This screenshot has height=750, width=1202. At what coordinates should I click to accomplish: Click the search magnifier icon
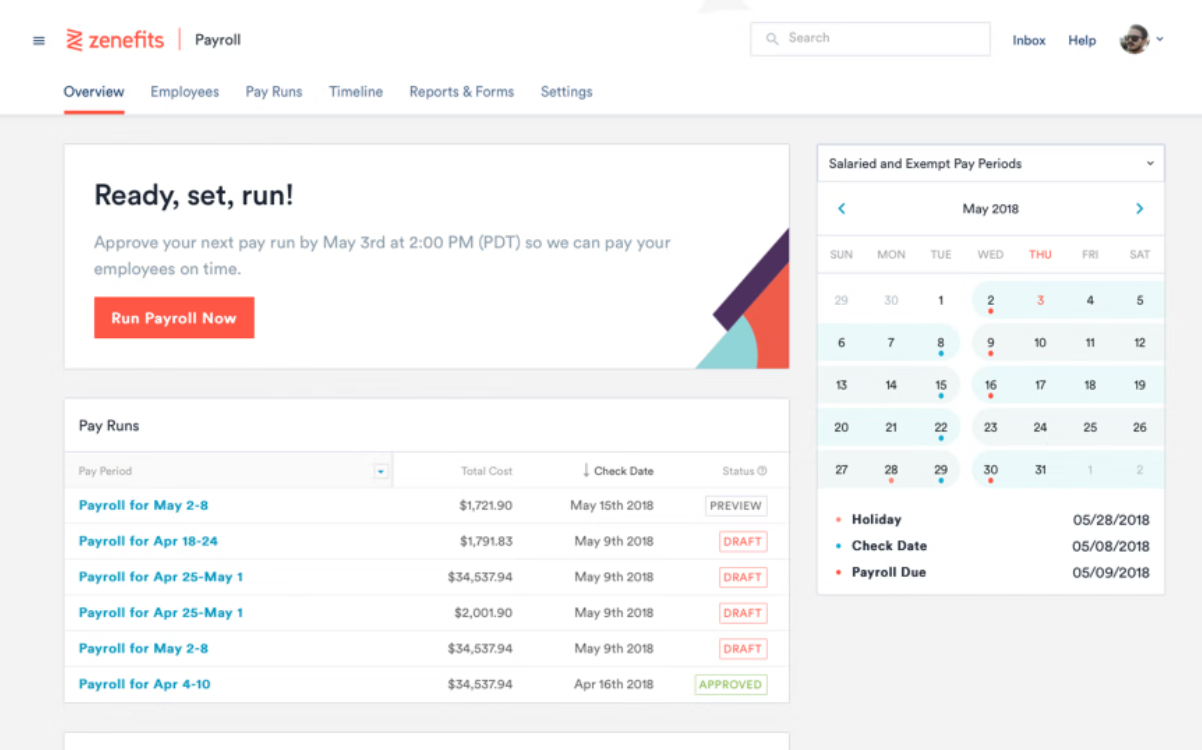click(771, 38)
